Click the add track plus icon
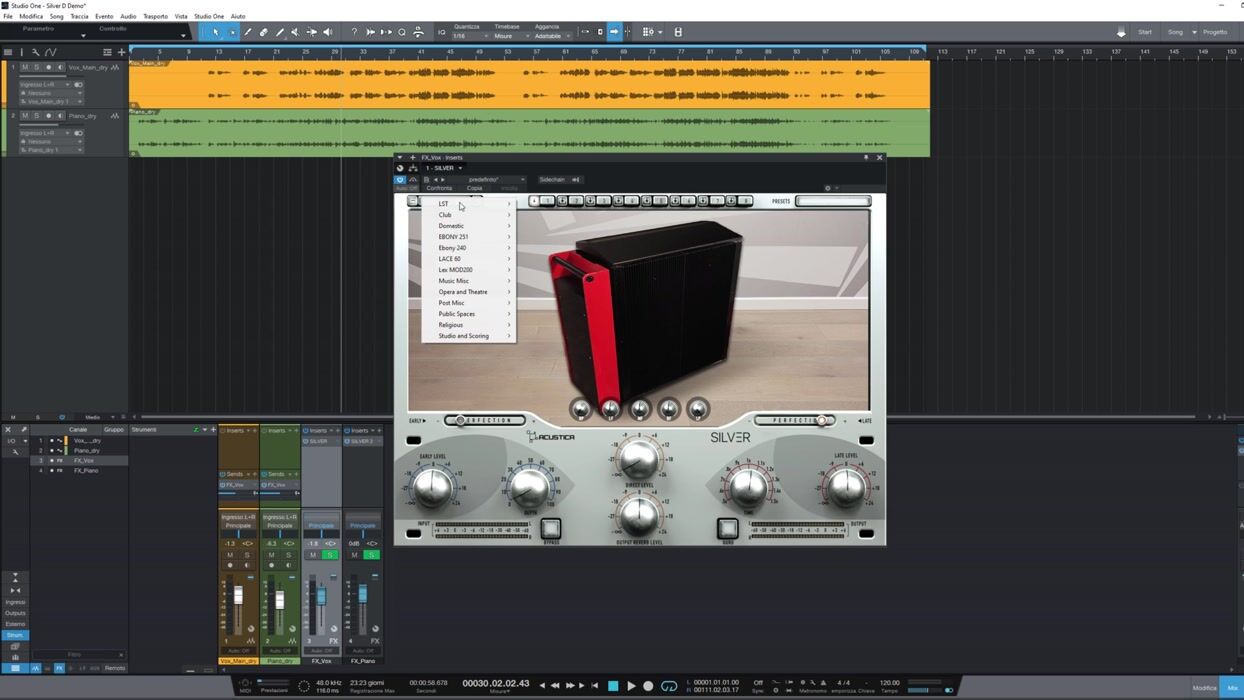Viewport: 1244px width, 700px height. click(x=121, y=52)
